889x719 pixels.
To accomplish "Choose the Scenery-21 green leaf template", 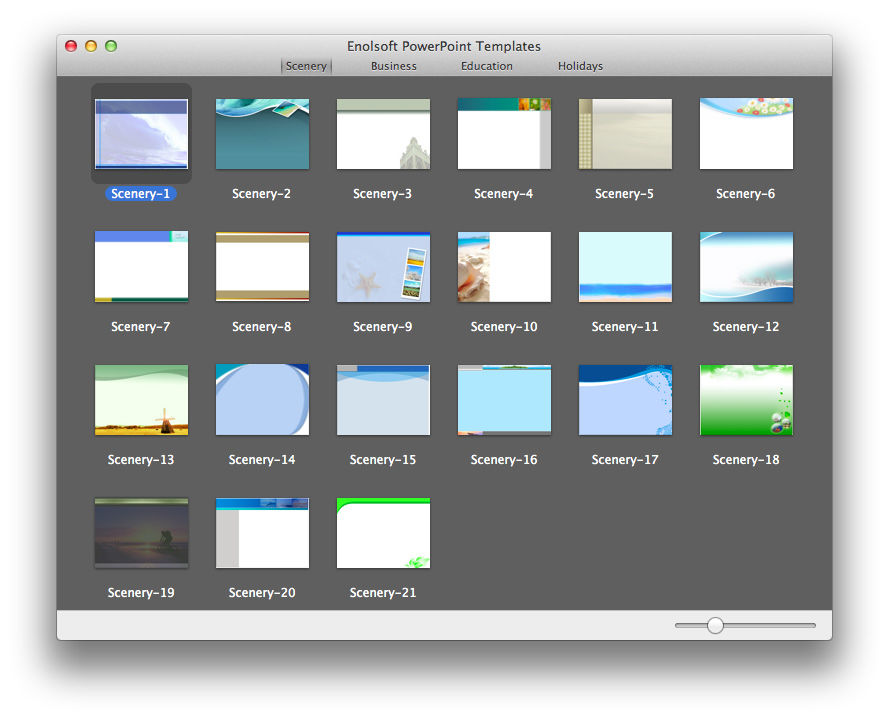I will point(383,533).
